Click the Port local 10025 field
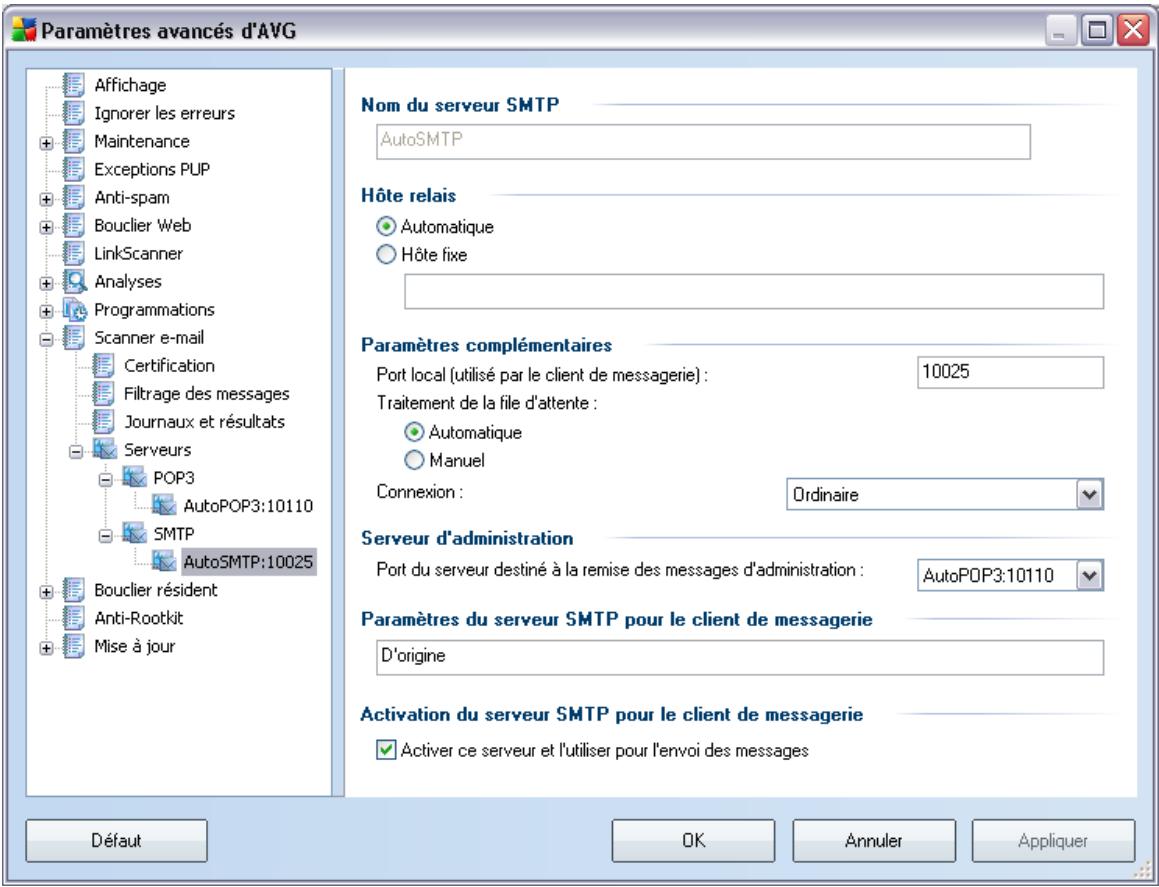 (1010, 373)
